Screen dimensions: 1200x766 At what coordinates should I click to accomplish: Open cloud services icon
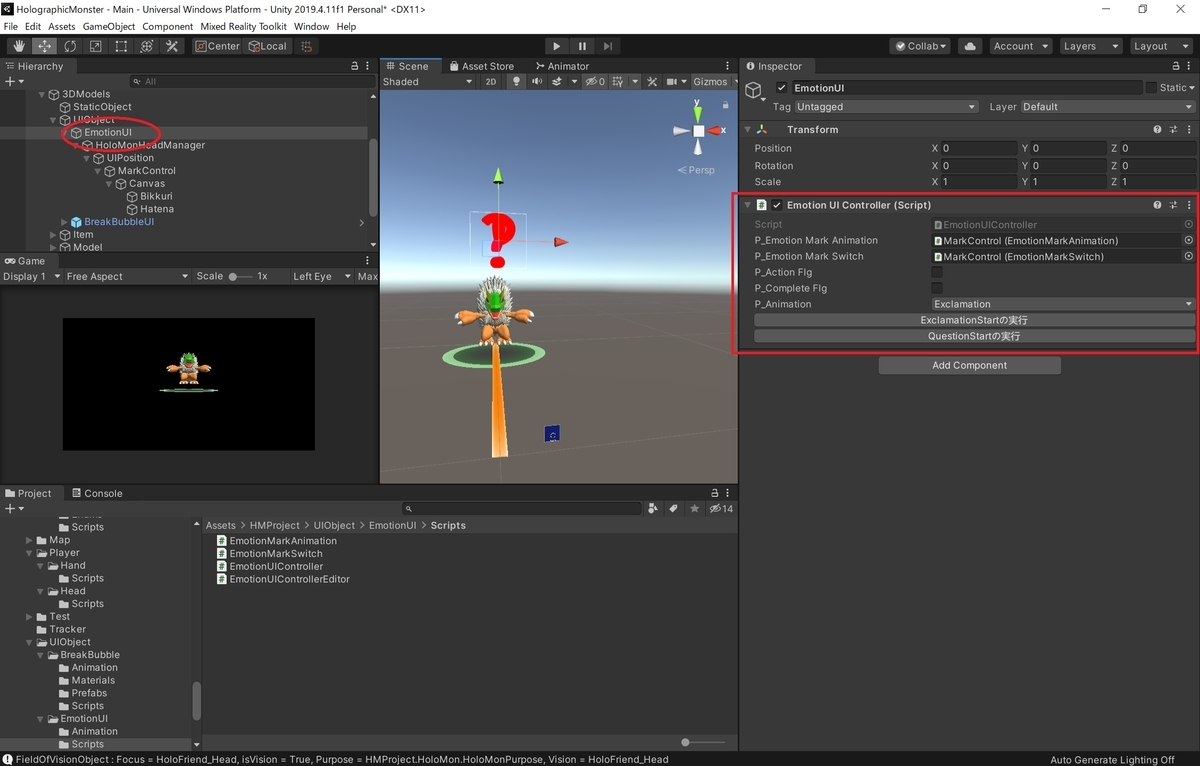click(x=969, y=46)
